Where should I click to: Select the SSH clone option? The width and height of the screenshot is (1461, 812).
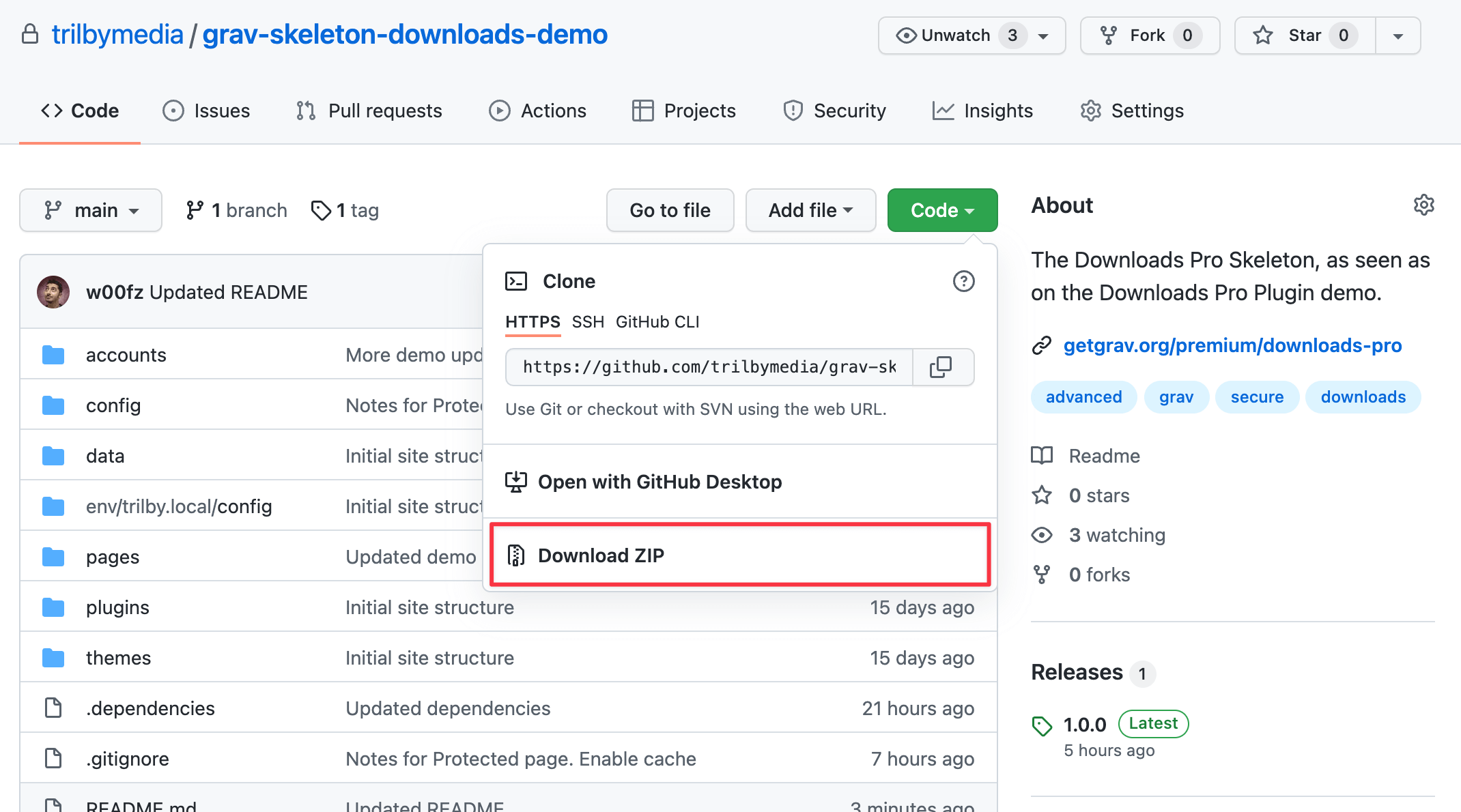click(588, 322)
